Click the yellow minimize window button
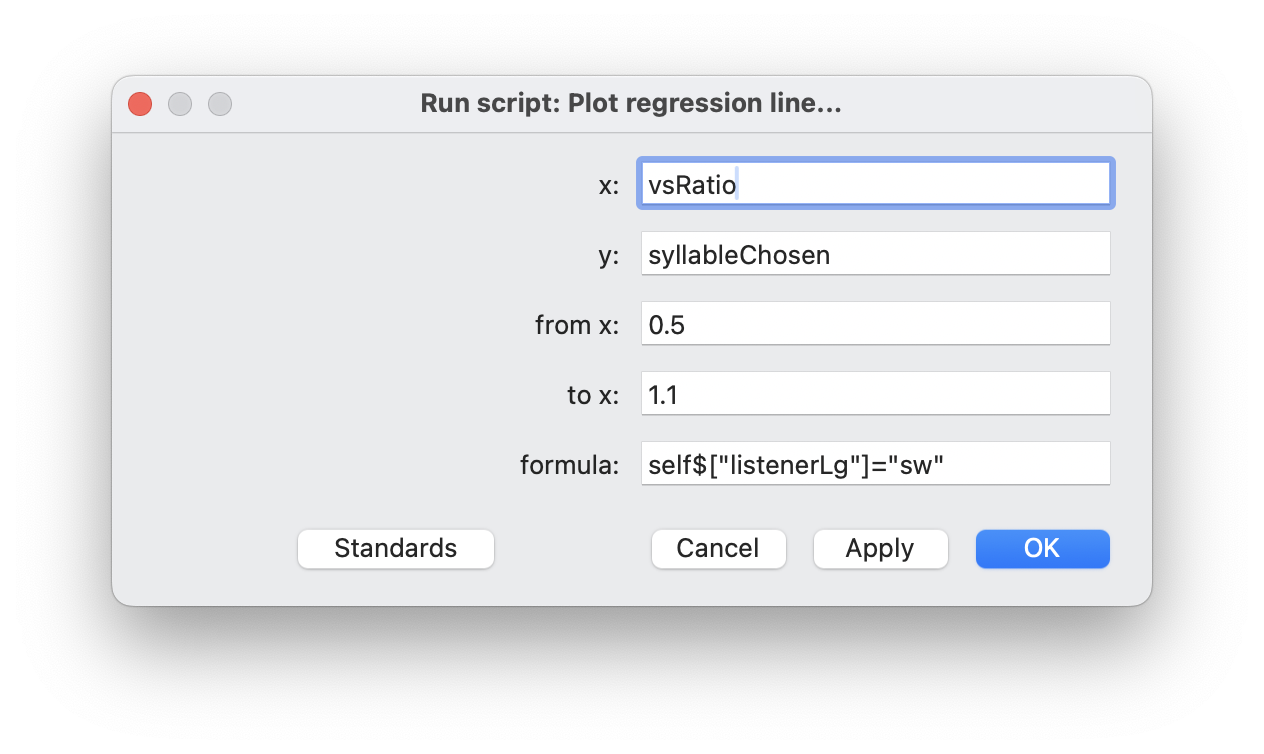 point(179,103)
